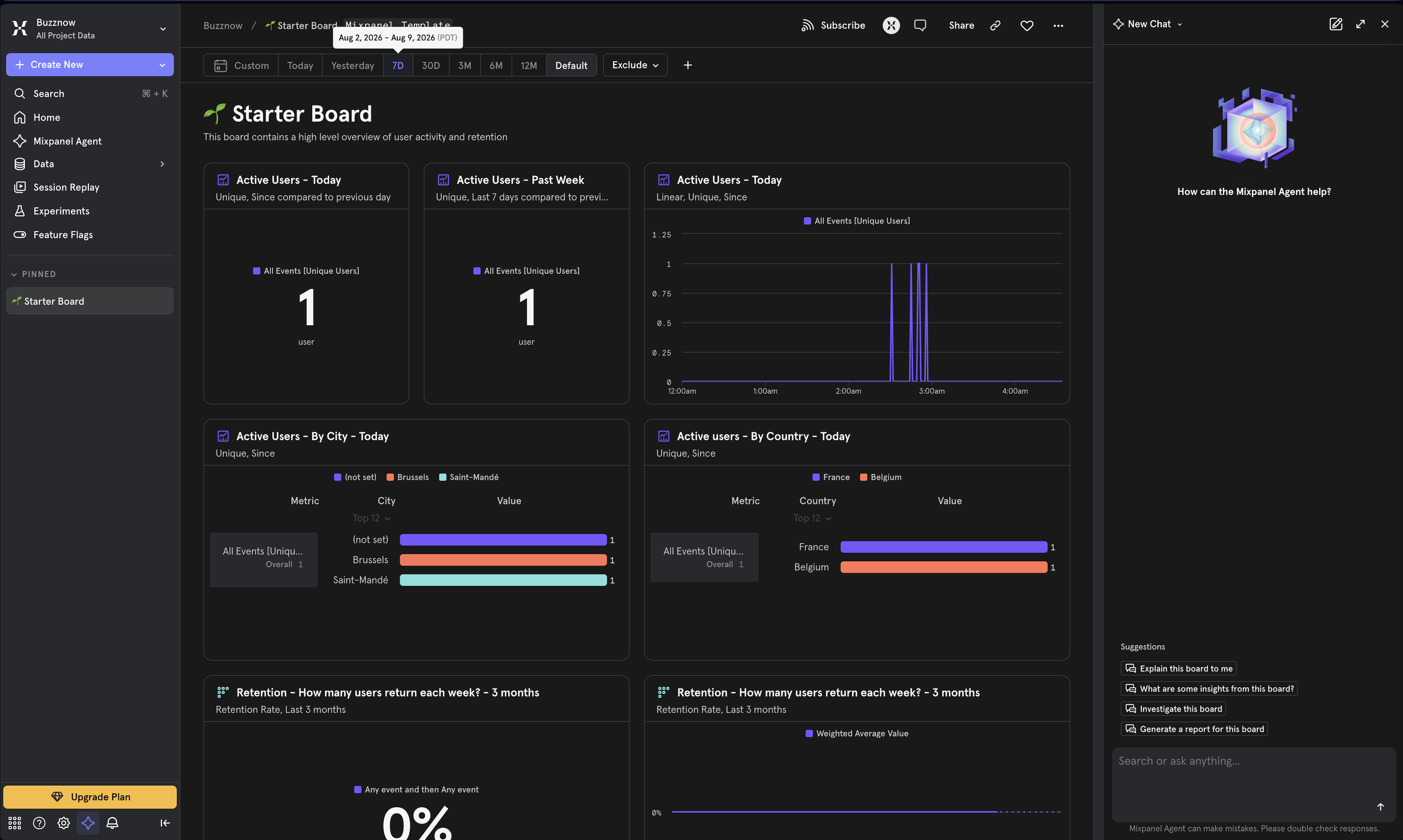Screen dimensions: 1403x840
Task: Start a new chat with the compose icon
Action: coord(1335,24)
